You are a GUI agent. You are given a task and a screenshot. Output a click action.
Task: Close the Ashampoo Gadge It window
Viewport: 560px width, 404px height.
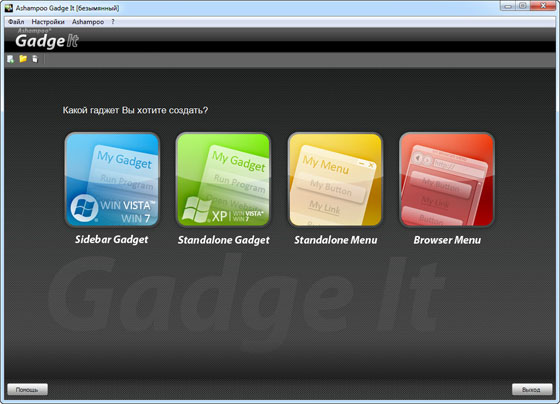point(543,6)
